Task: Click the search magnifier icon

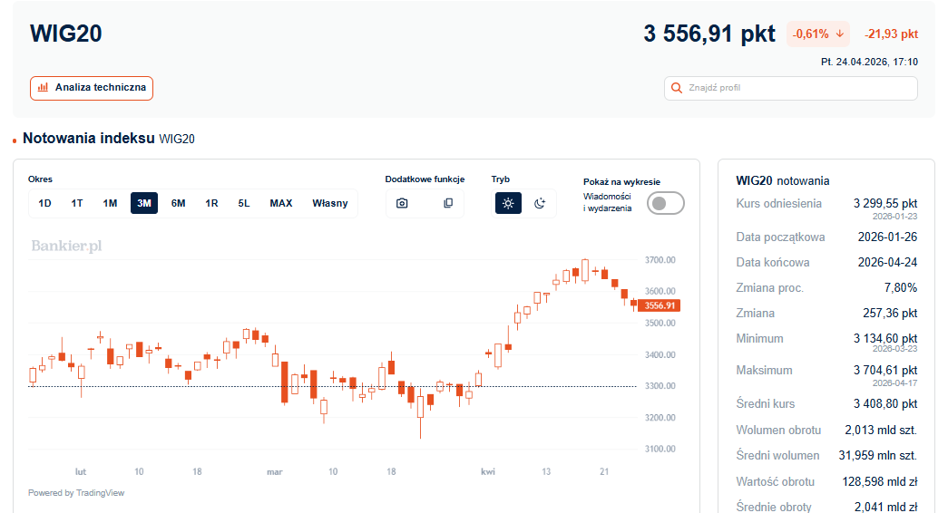Action: click(x=677, y=88)
